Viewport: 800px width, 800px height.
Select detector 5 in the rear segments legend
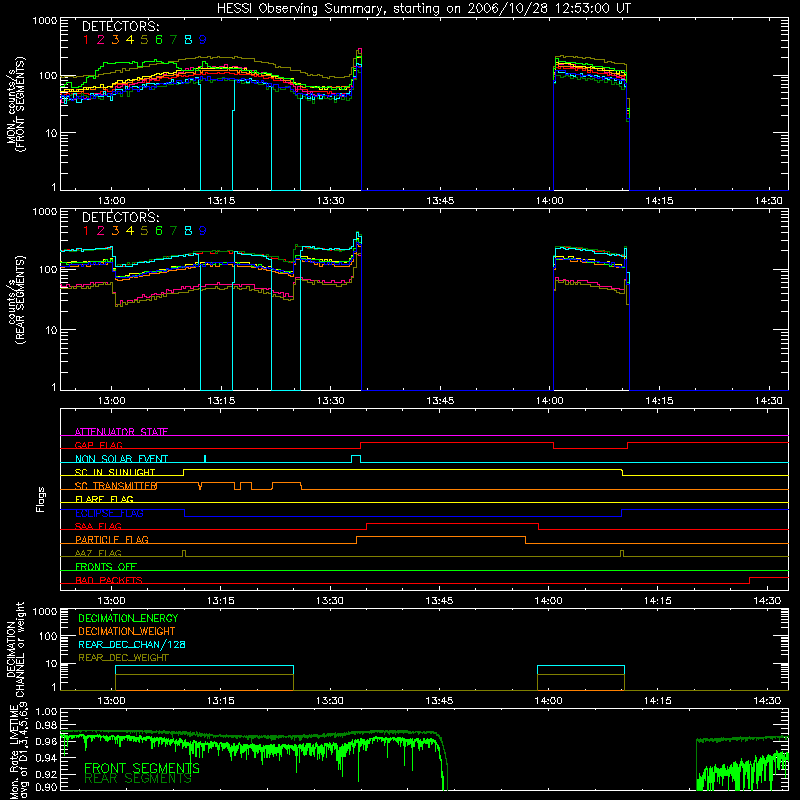click(144, 231)
